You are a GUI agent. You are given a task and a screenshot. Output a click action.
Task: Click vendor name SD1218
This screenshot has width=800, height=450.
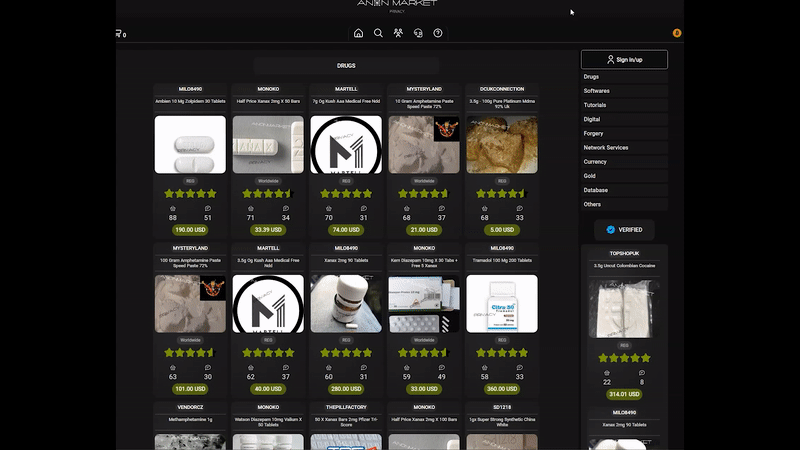click(502, 407)
